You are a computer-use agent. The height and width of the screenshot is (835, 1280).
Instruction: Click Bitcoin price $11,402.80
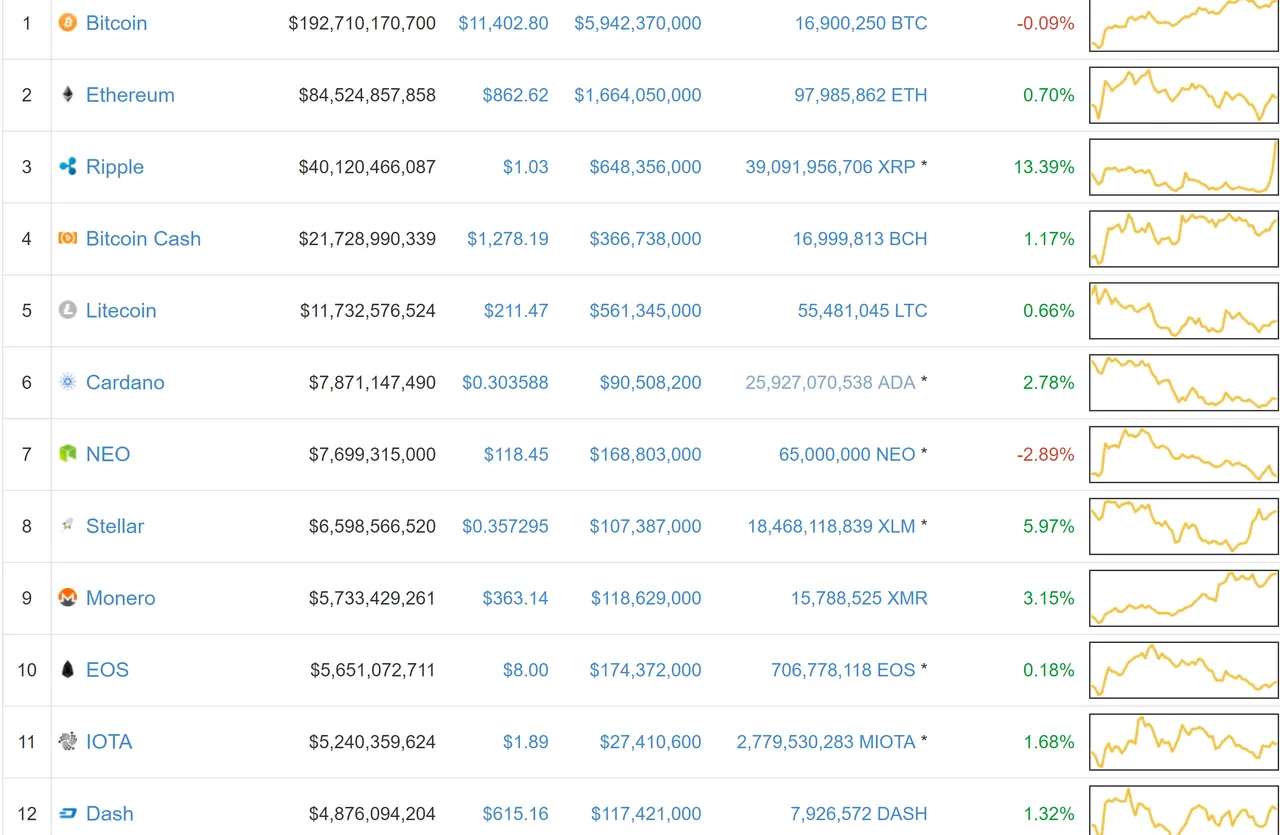pos(503,23)
